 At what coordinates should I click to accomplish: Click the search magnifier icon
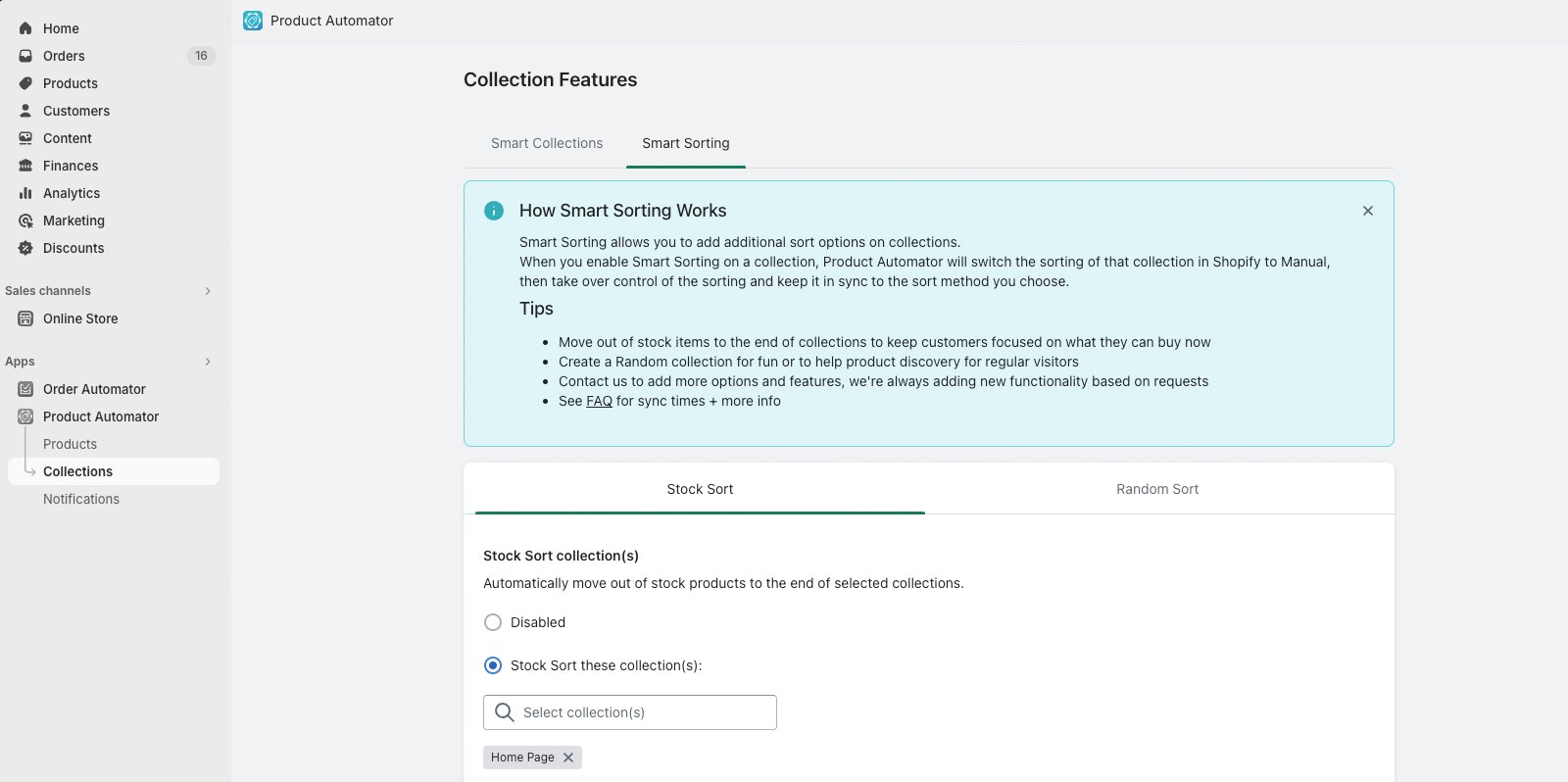[x=505, y=712]
